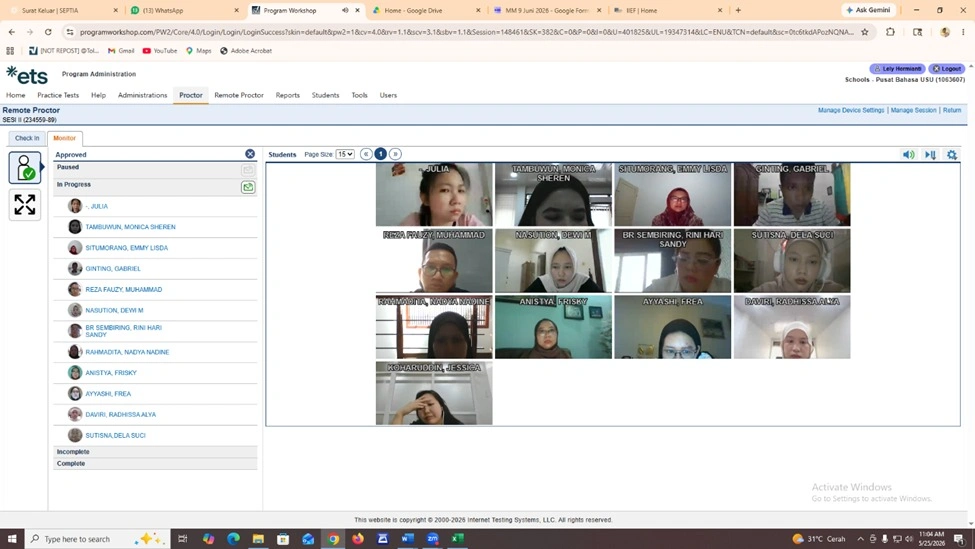The width and height of the screenshot is (975, 549).
Task: Click the Return link
Action: click(x=951, y=110)
